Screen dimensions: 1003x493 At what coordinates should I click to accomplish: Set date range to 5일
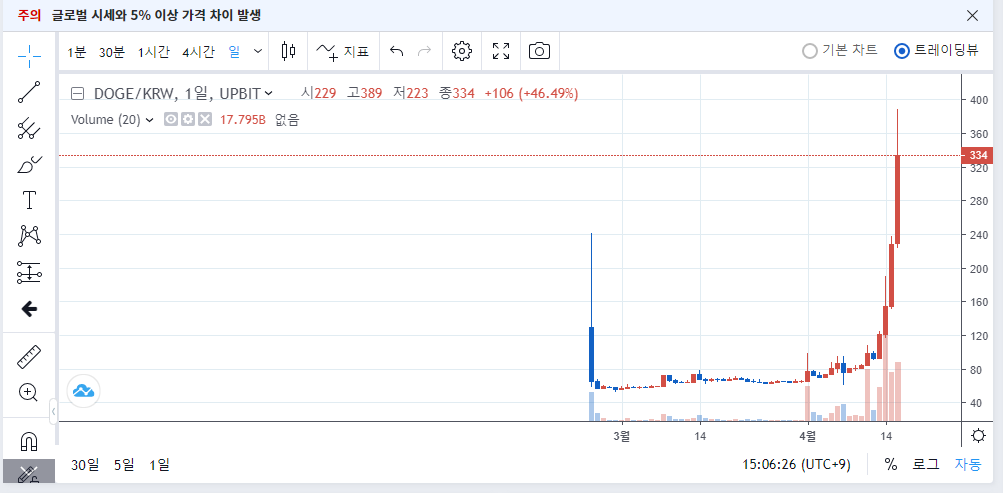pos(124,465)
